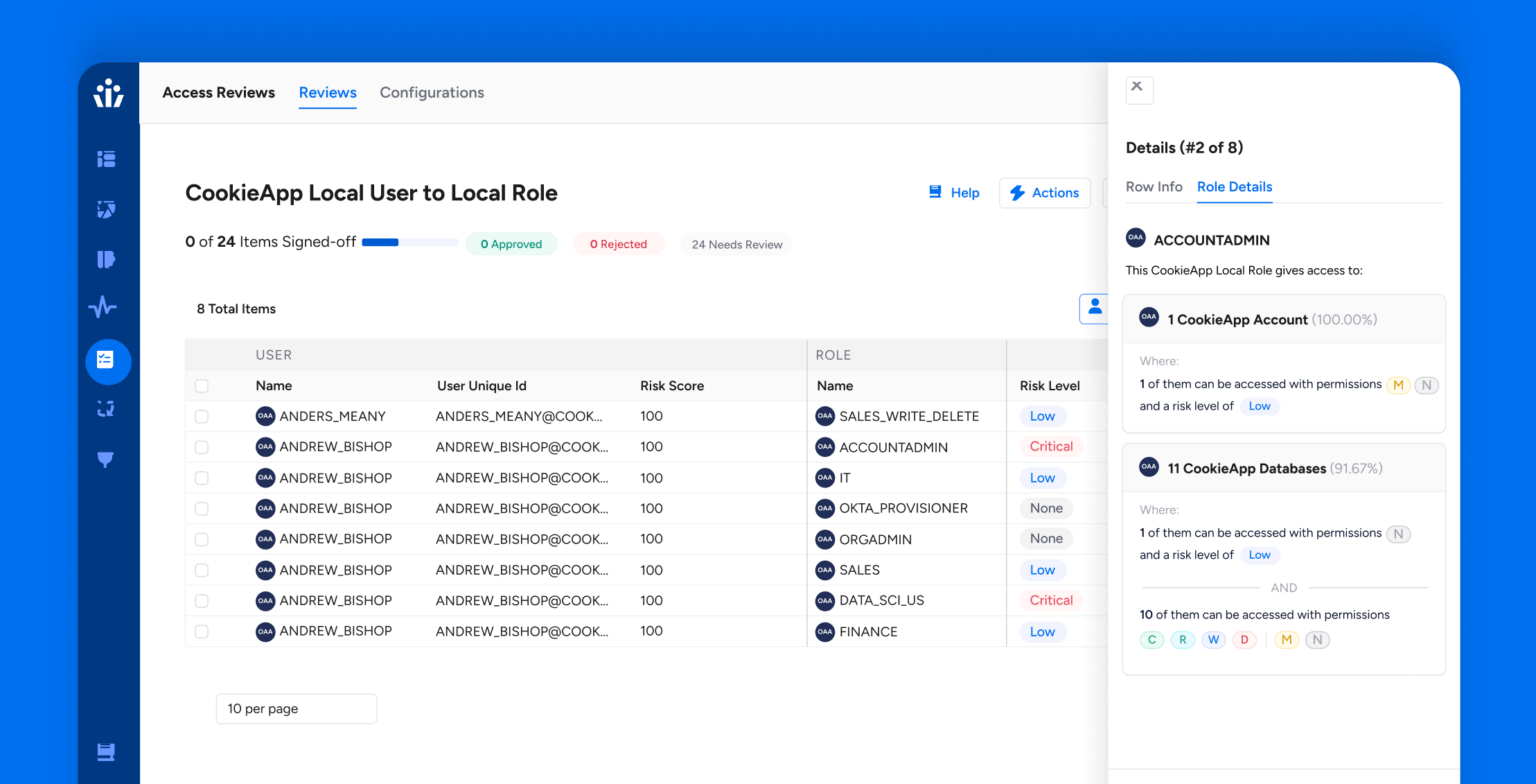Switch to the Configurations tab
The image size is (1536, 784).
(432, 93)
